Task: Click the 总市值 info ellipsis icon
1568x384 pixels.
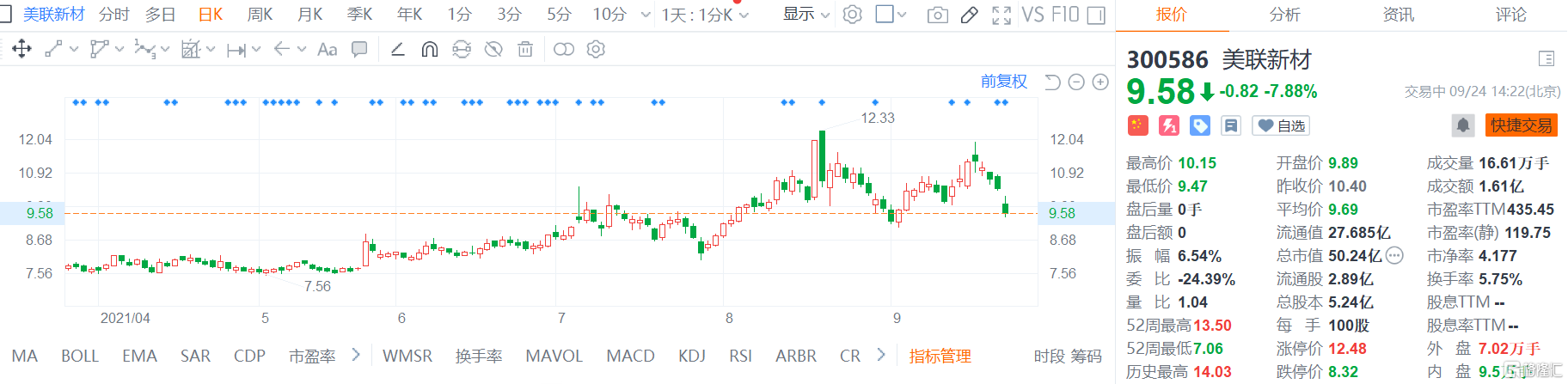Action: click(1394, 256)
